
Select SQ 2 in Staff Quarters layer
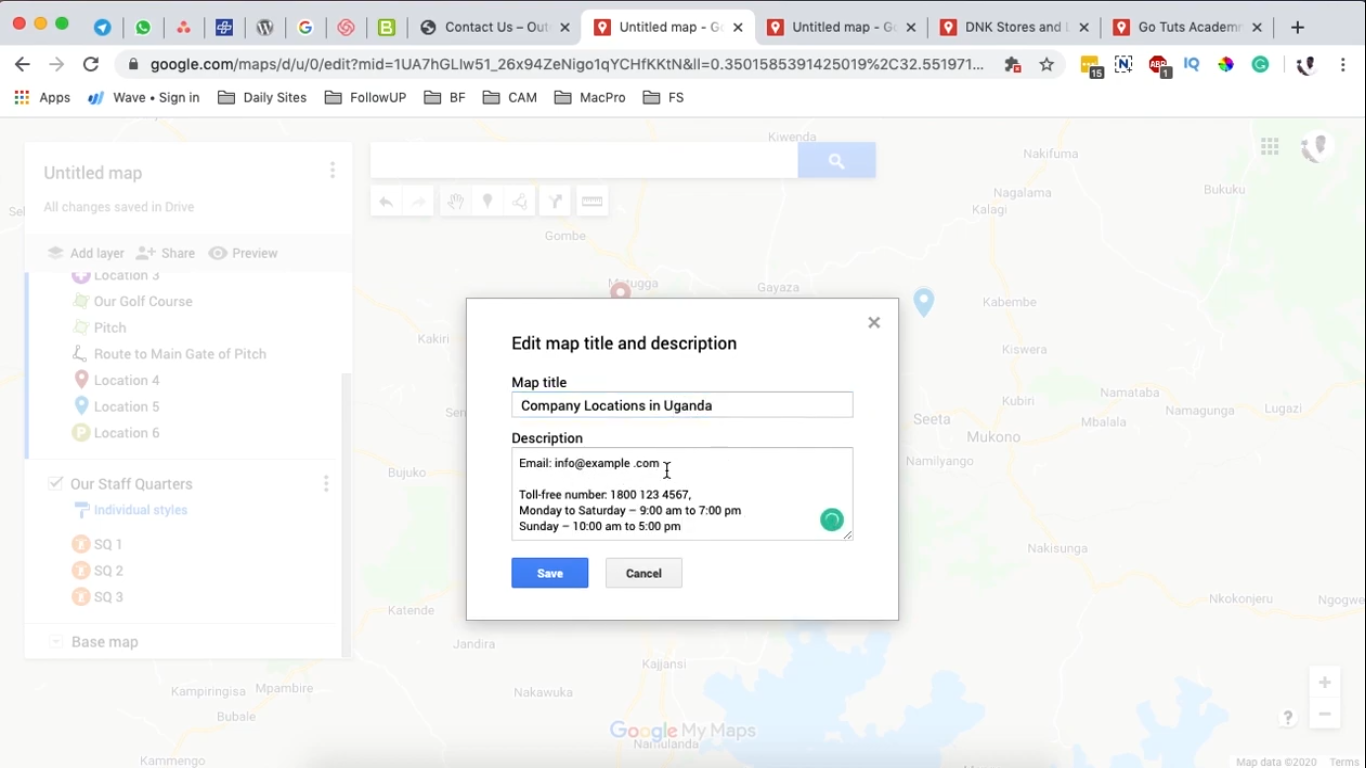coord(108,571)
